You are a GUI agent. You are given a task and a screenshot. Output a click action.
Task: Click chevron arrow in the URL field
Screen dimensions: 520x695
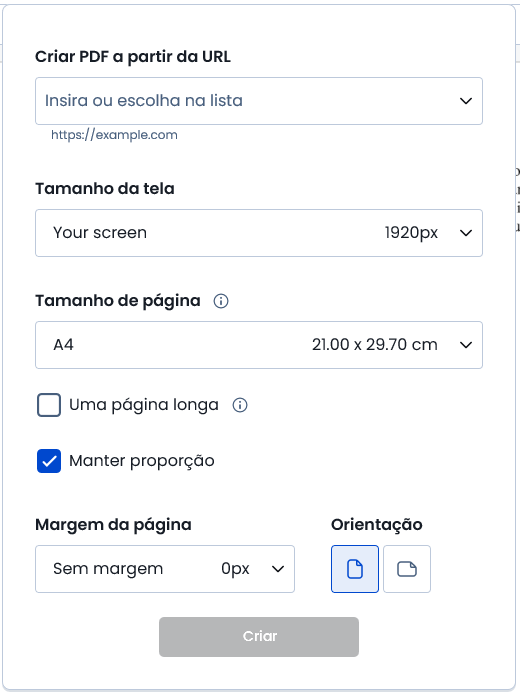pyautogui.click(x=465, y=101)
